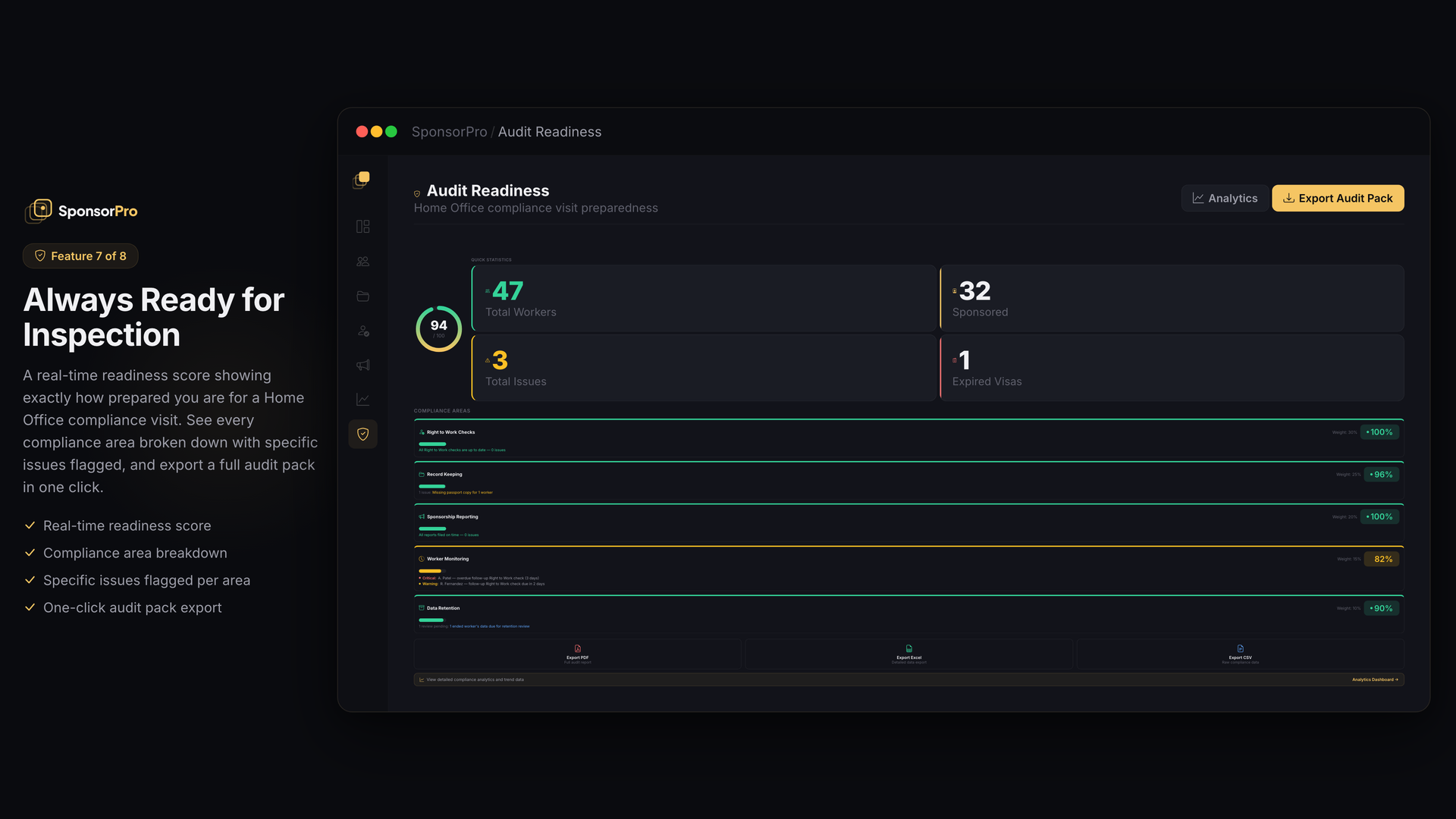Click the SponsorPro logo icon at top left

(37, 211)
